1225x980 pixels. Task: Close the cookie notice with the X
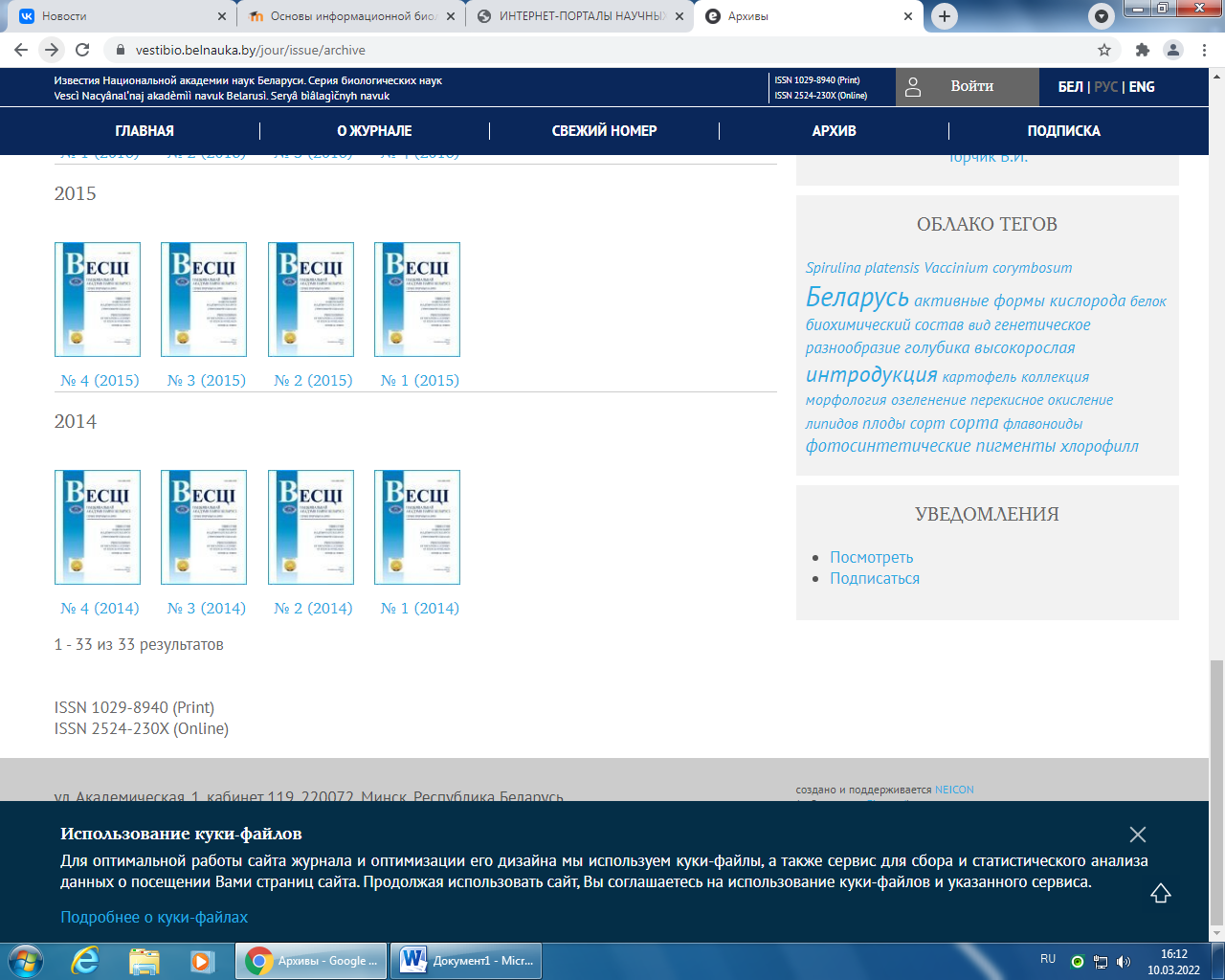click(1137, 835)
